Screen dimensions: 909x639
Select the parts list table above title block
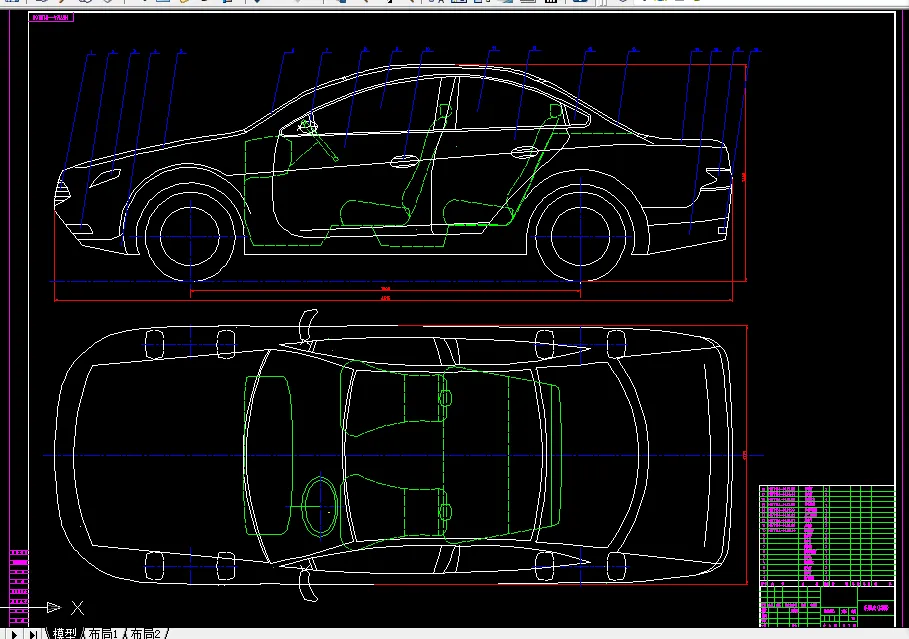(x=827, y=535)
